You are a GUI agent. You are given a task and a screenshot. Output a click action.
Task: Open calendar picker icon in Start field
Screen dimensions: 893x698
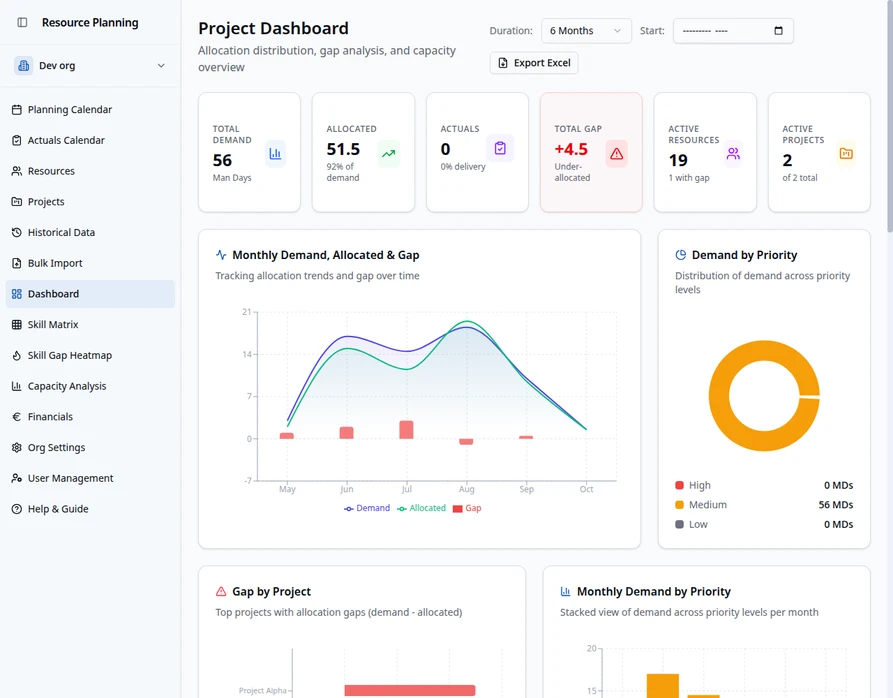pos(779,31)
